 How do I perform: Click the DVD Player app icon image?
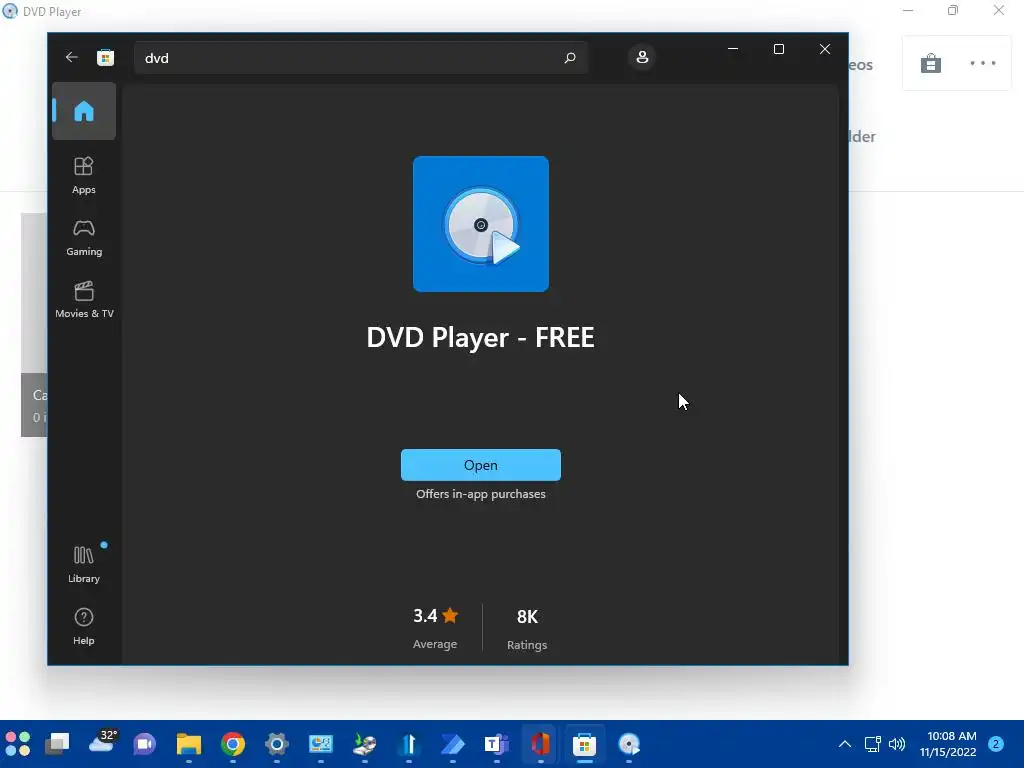pos(481,224)
